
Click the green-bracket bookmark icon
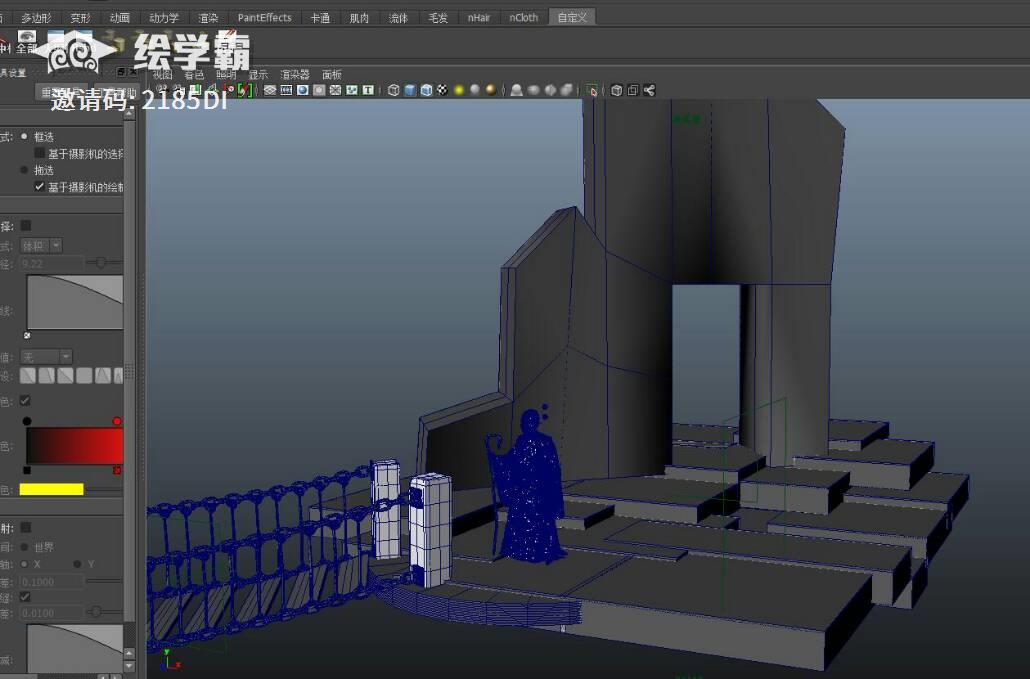244,91
